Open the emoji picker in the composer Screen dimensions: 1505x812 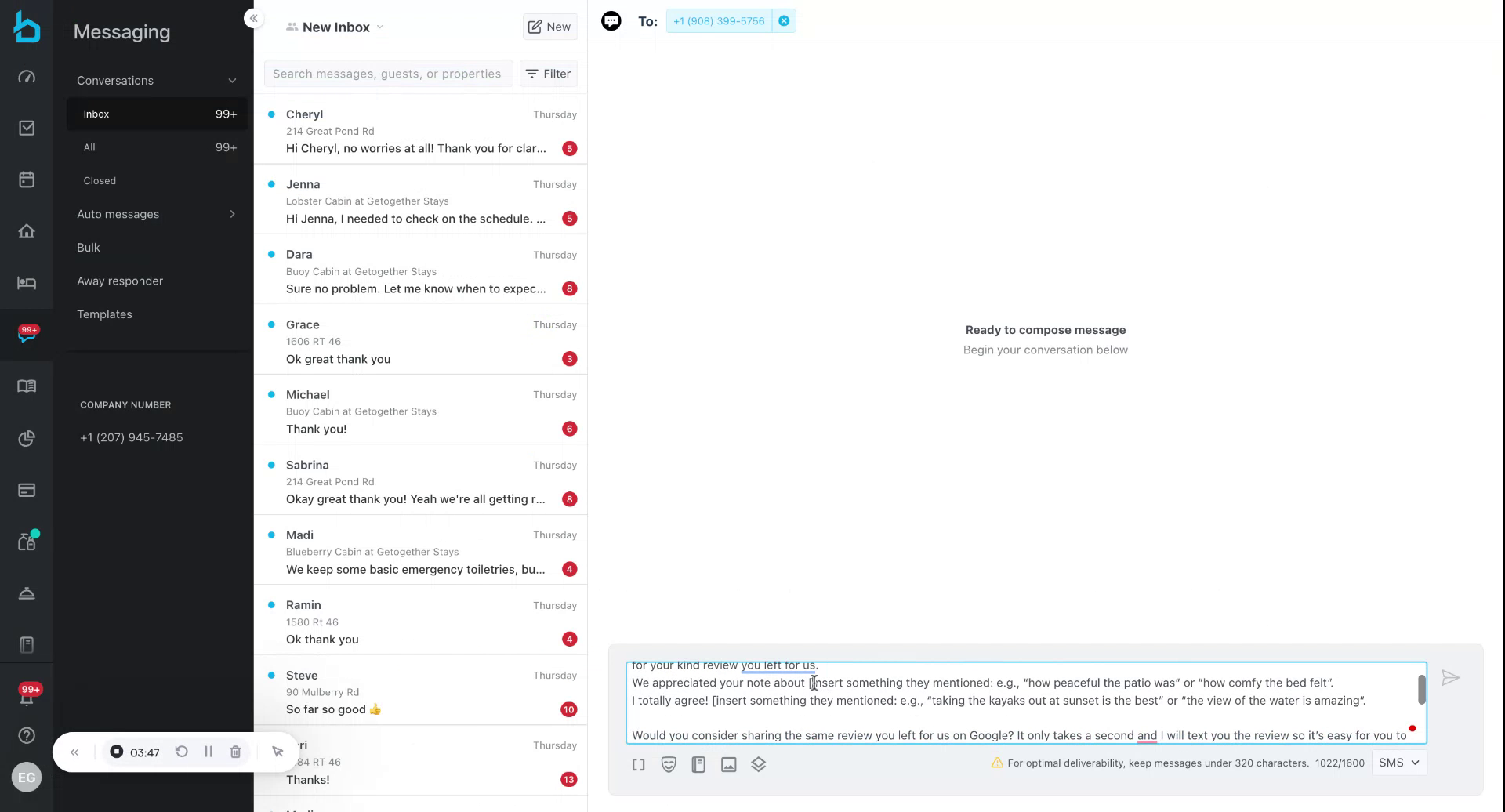tap(668, 764)
